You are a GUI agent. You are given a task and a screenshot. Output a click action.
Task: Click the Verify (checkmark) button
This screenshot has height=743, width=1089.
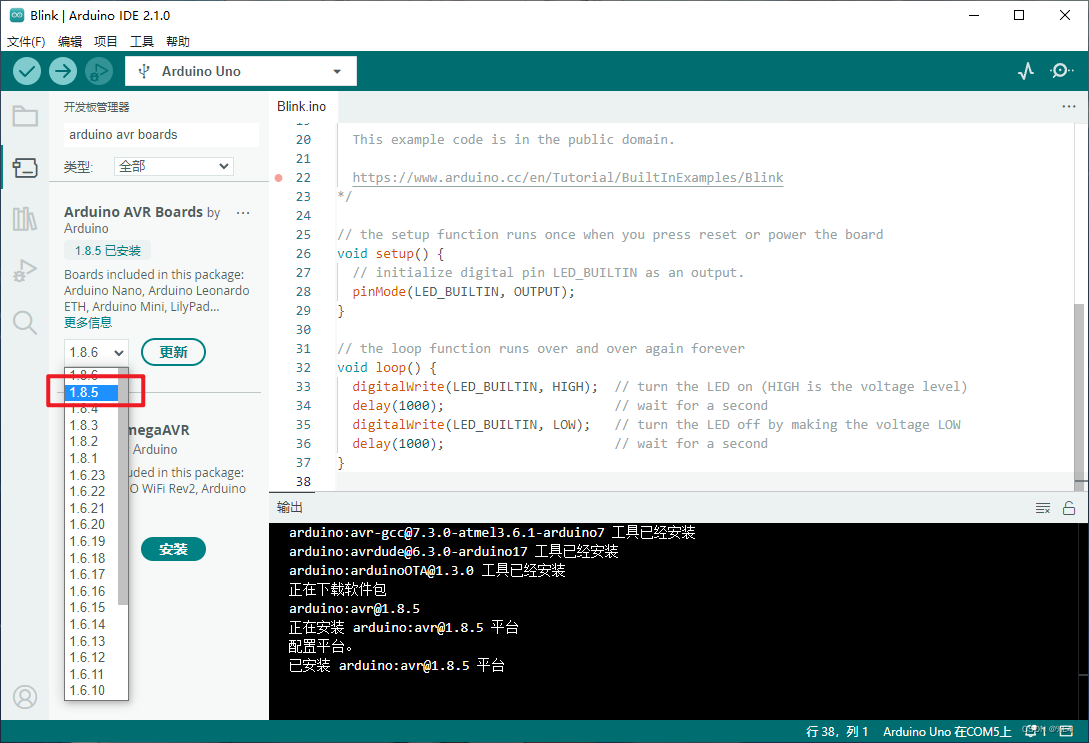point(27,71)
